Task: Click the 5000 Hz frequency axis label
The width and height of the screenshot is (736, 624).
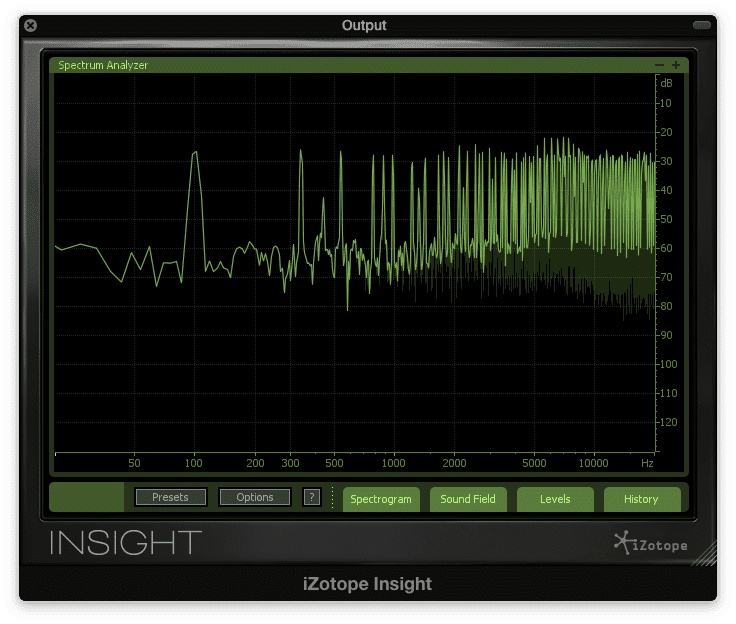Action: click(534, 463)
